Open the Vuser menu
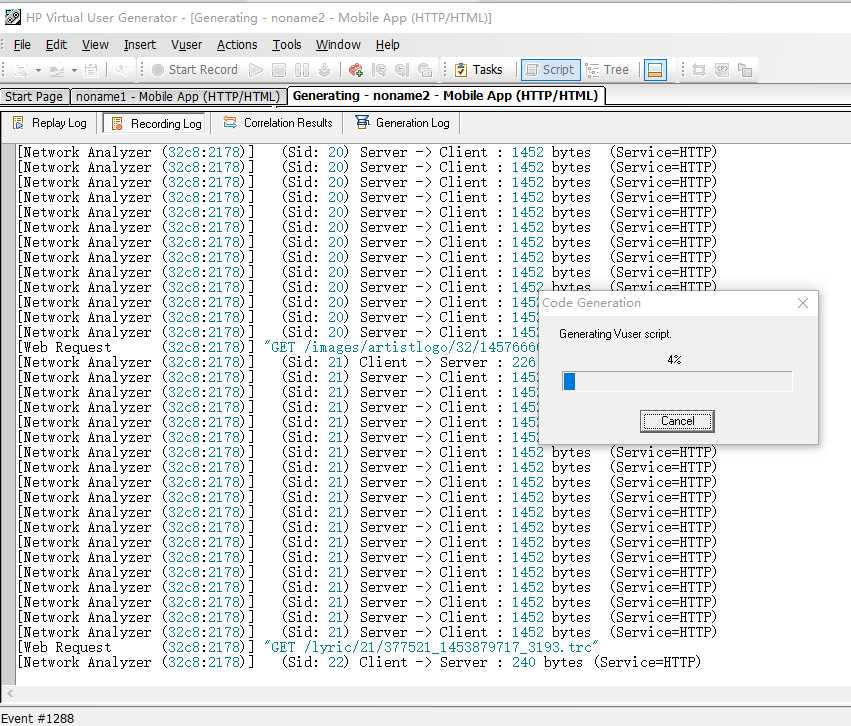The width and height of the screenshot is (851, 726). 186,44
